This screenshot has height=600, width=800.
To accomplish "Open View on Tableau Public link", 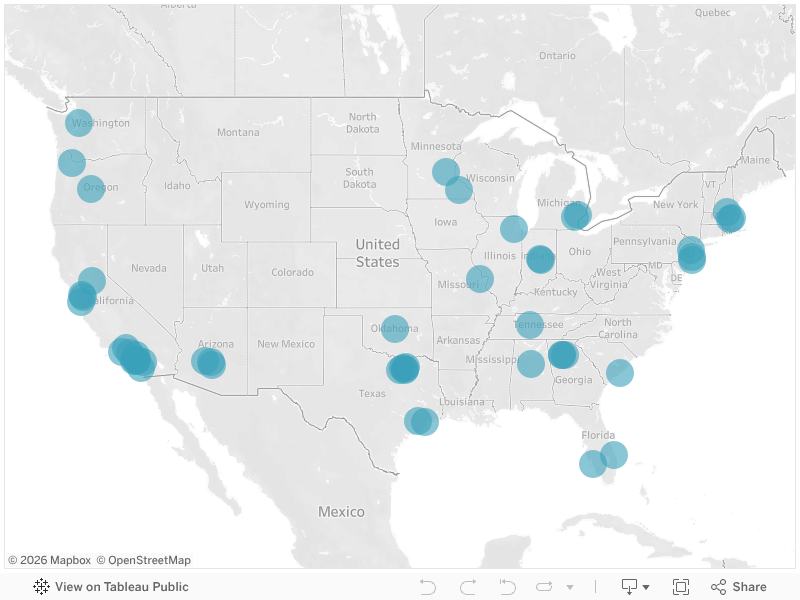I will click(x=121, y=587).
